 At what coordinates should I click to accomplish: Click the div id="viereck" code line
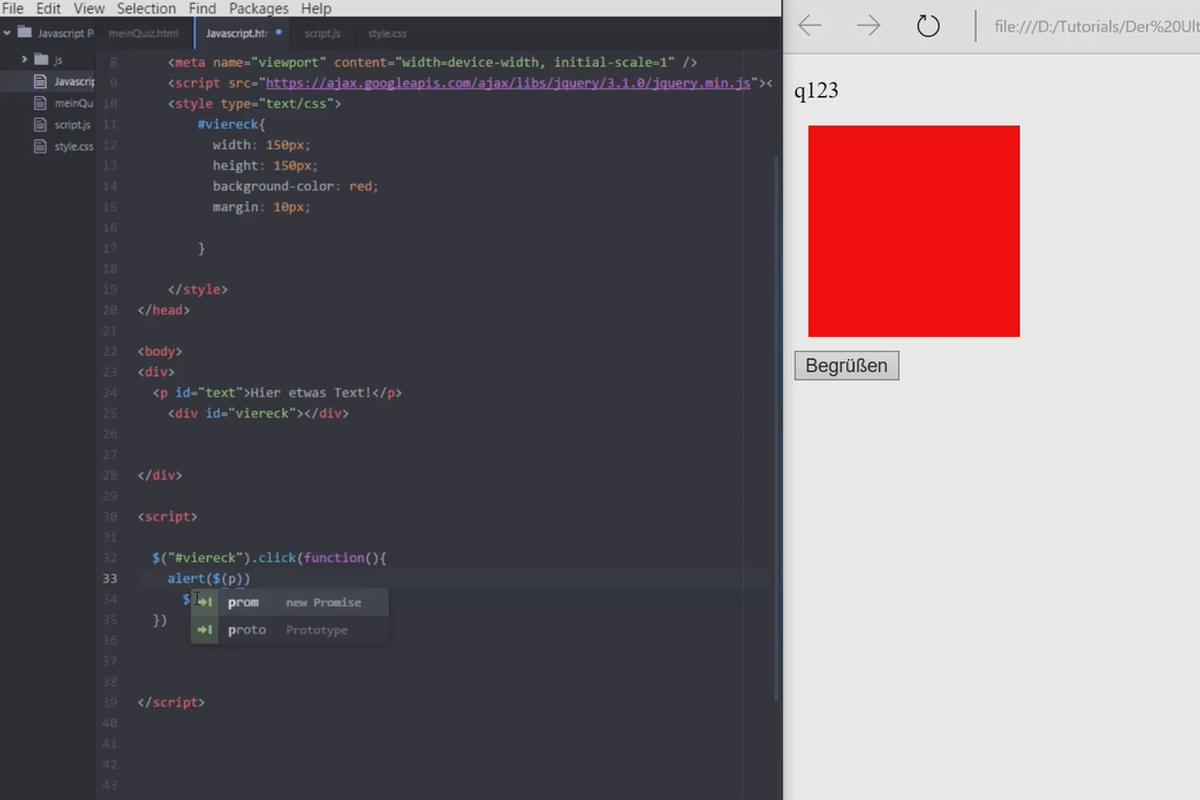(x=258, y=413)
